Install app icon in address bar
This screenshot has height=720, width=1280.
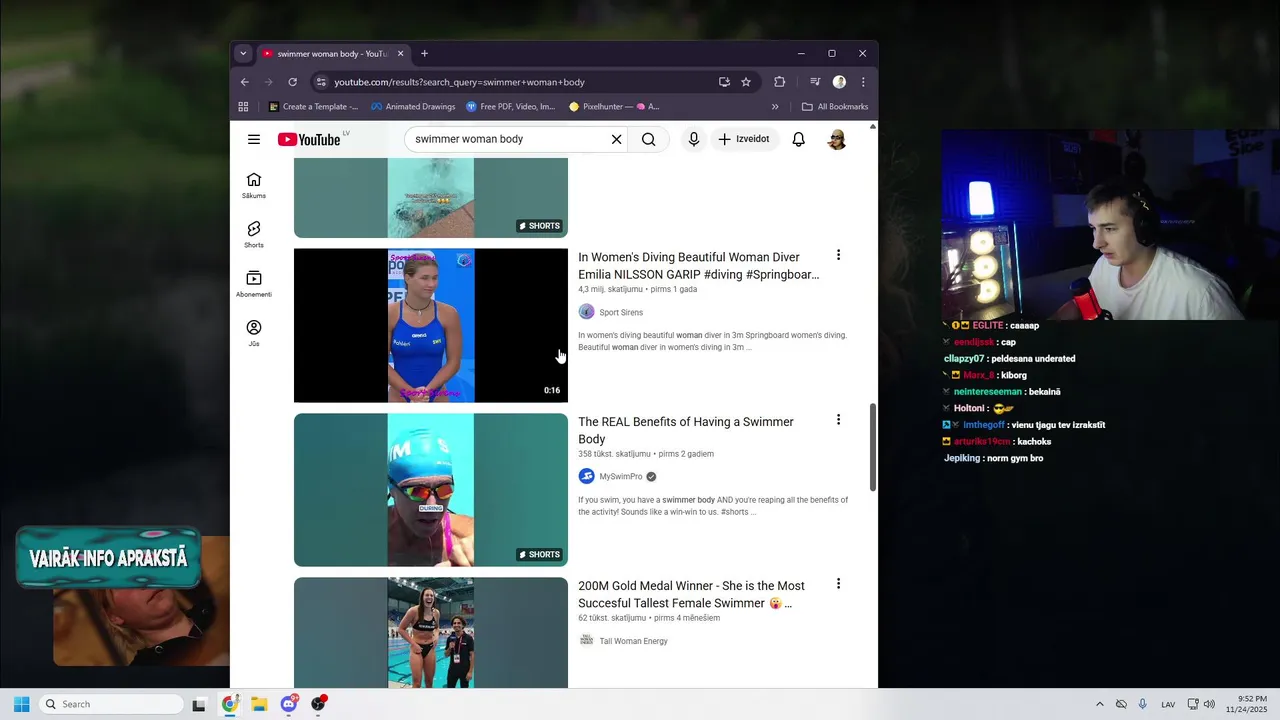tap(724, 82)
